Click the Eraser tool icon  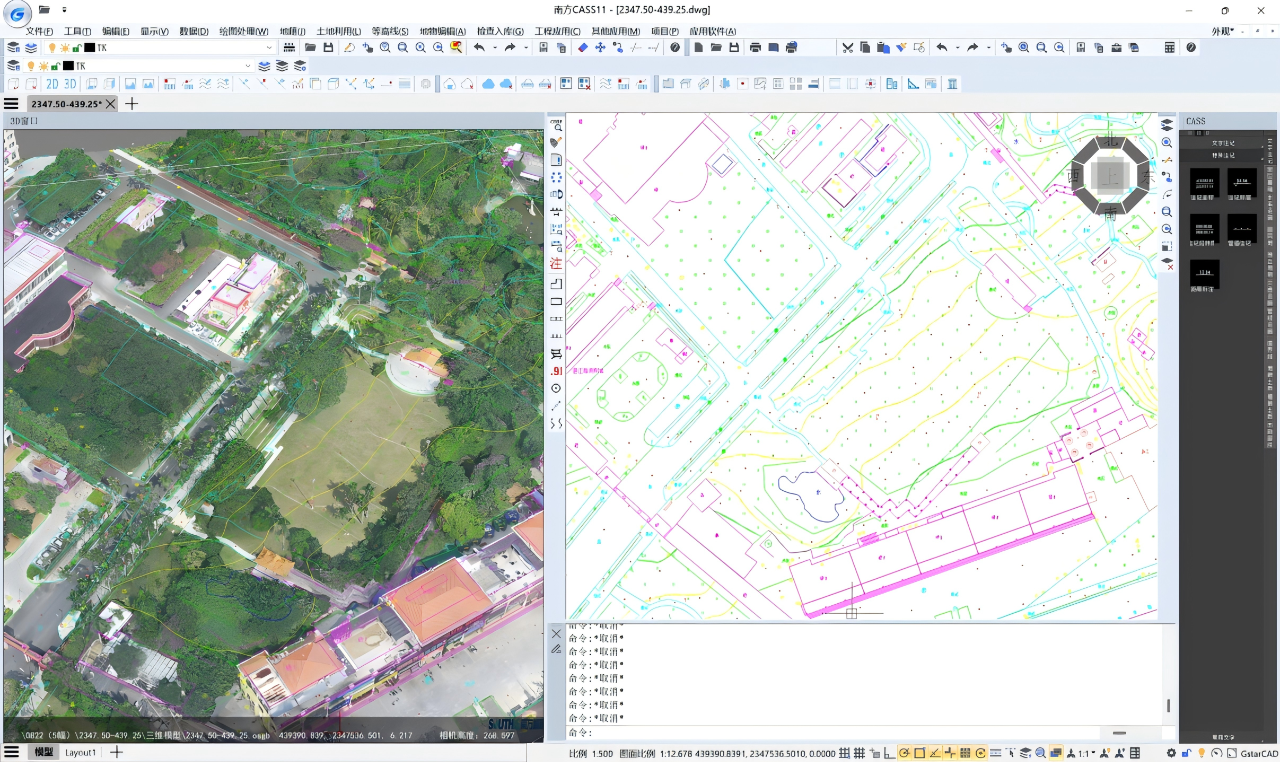582,47
